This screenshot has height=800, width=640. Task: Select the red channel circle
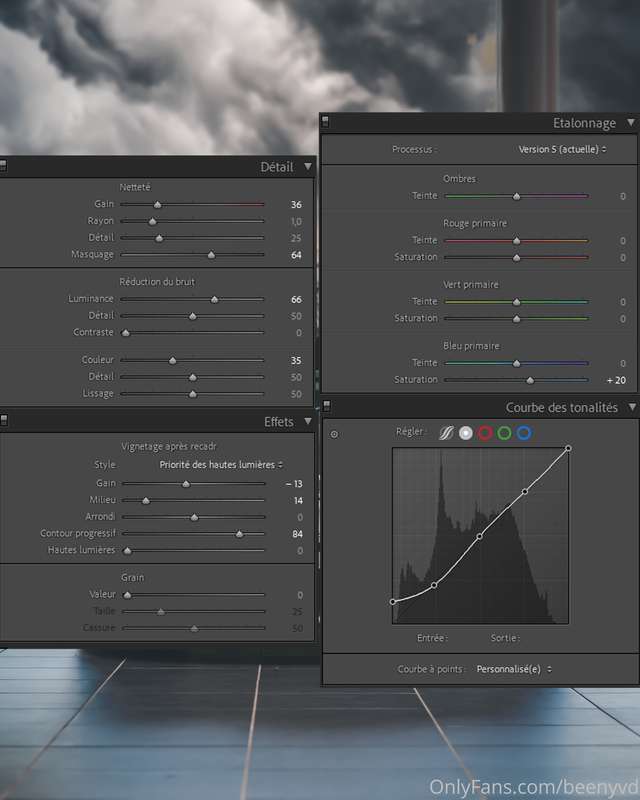(x=485, y=433)
